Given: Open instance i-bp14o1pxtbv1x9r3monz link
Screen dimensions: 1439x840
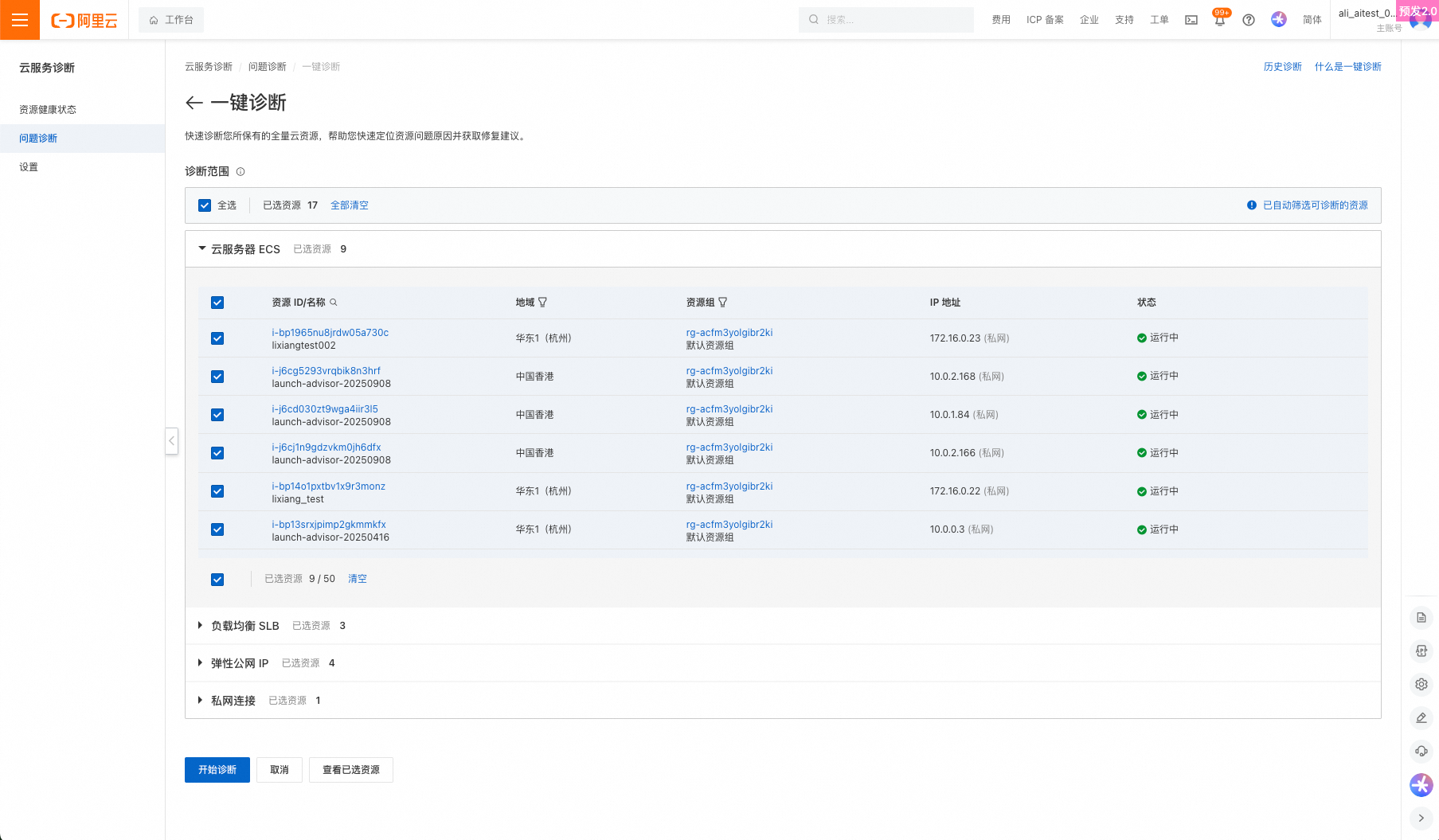Looking at the screenshot, I should coord(329,486).
